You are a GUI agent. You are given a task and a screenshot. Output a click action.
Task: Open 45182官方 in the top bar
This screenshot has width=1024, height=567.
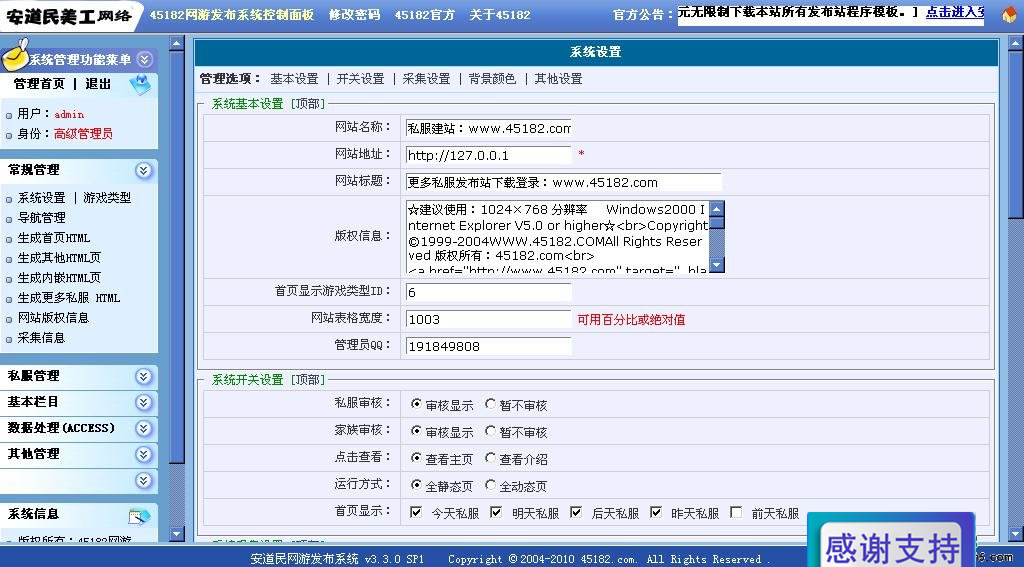point(424,14)
